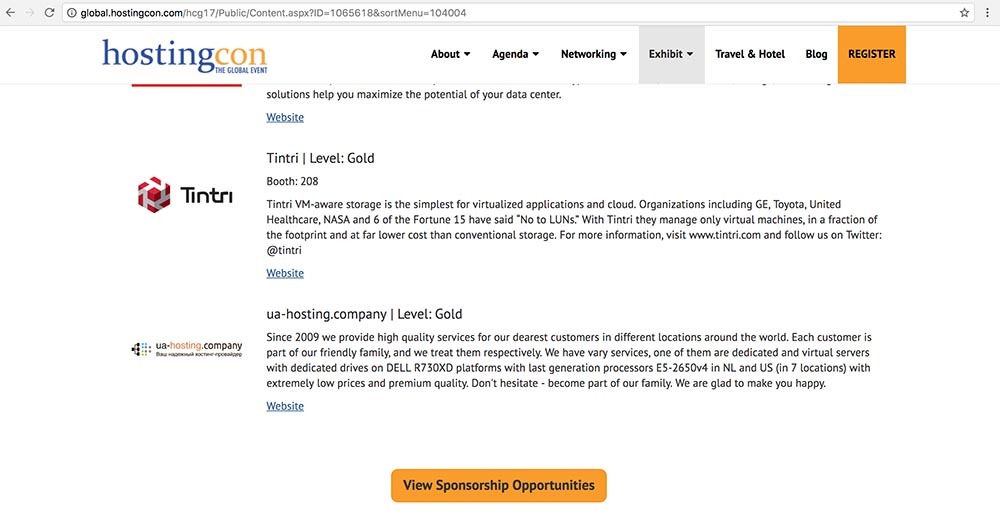The image size is (1000, 517).
Task: Expand the Agenda dropdown menu
Action: (515, 54)
